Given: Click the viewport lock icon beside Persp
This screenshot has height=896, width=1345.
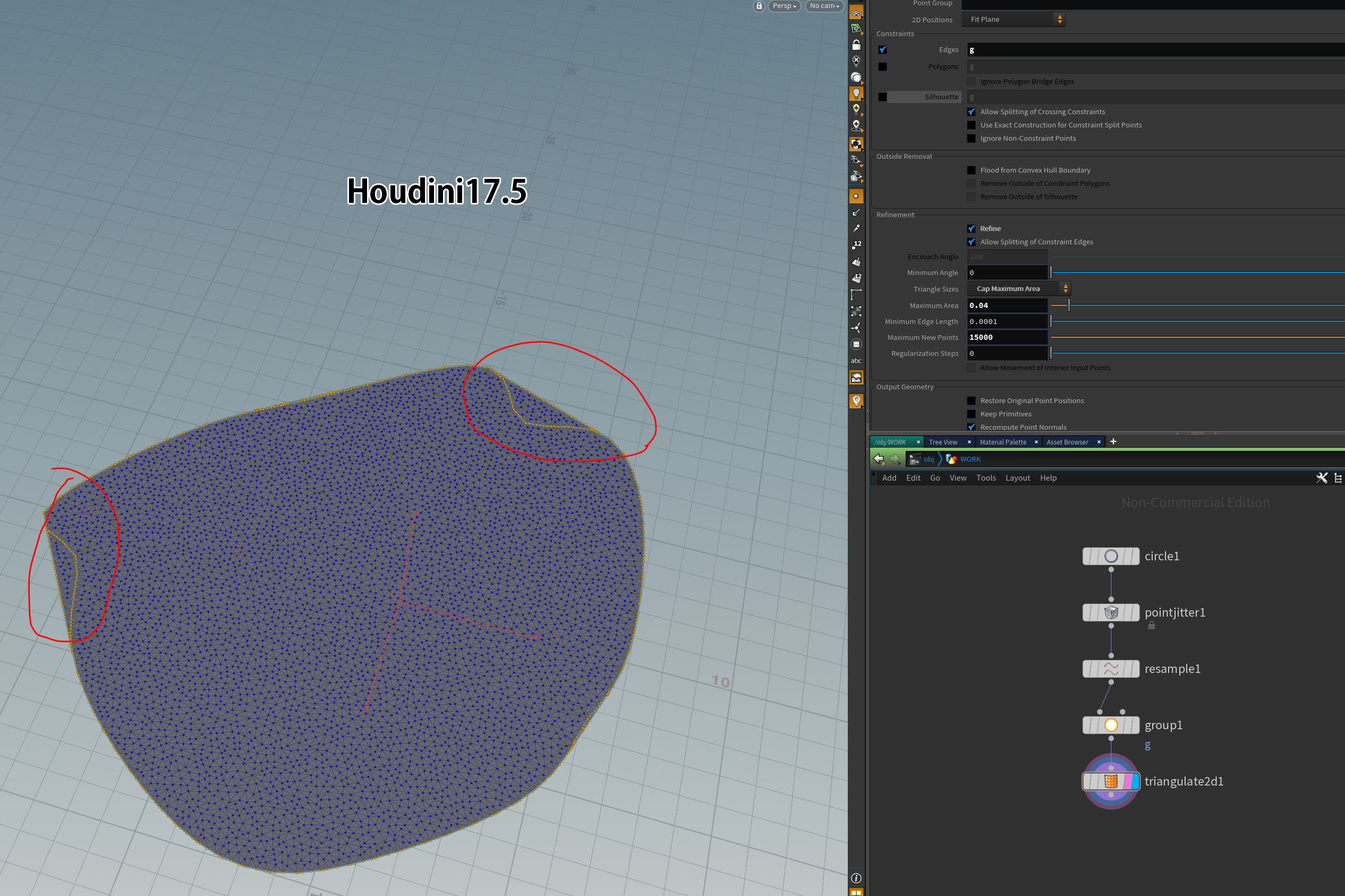Looking at the screenshot, I should [759, 6].
